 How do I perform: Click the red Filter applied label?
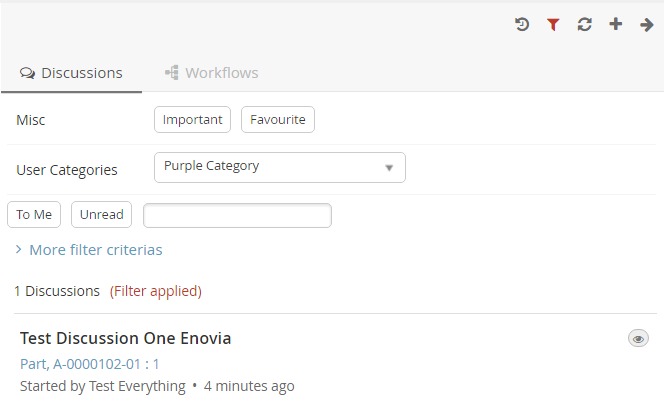156,291
